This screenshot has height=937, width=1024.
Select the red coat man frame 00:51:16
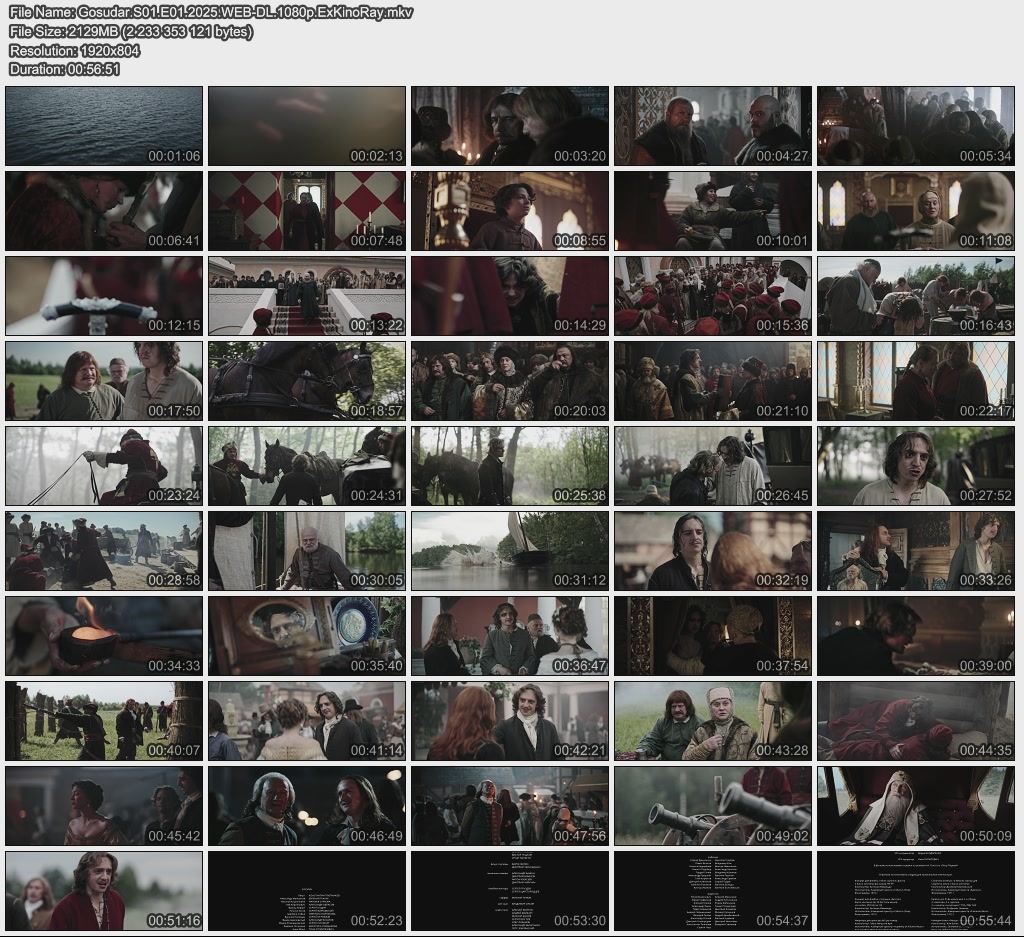point(104,891)
